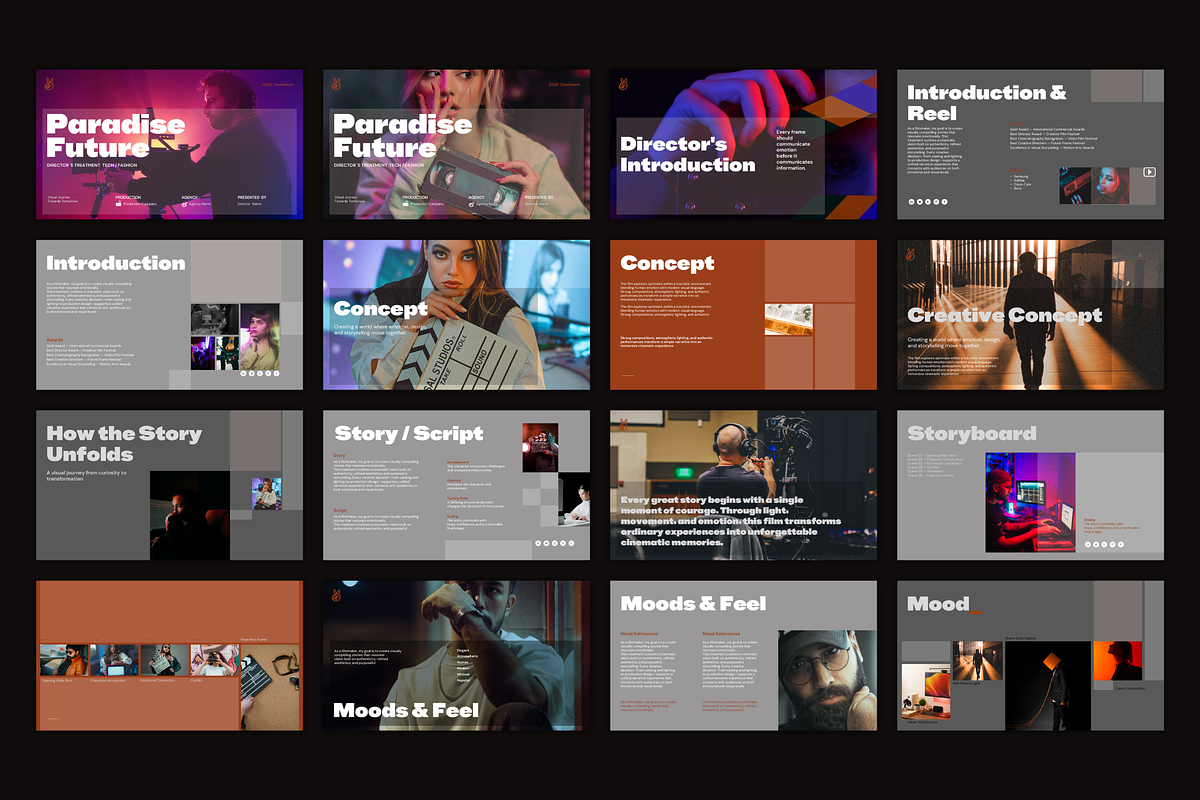Click the Conflict storyboard photo with camera
1200x800 pixels.
coord(214,660)
